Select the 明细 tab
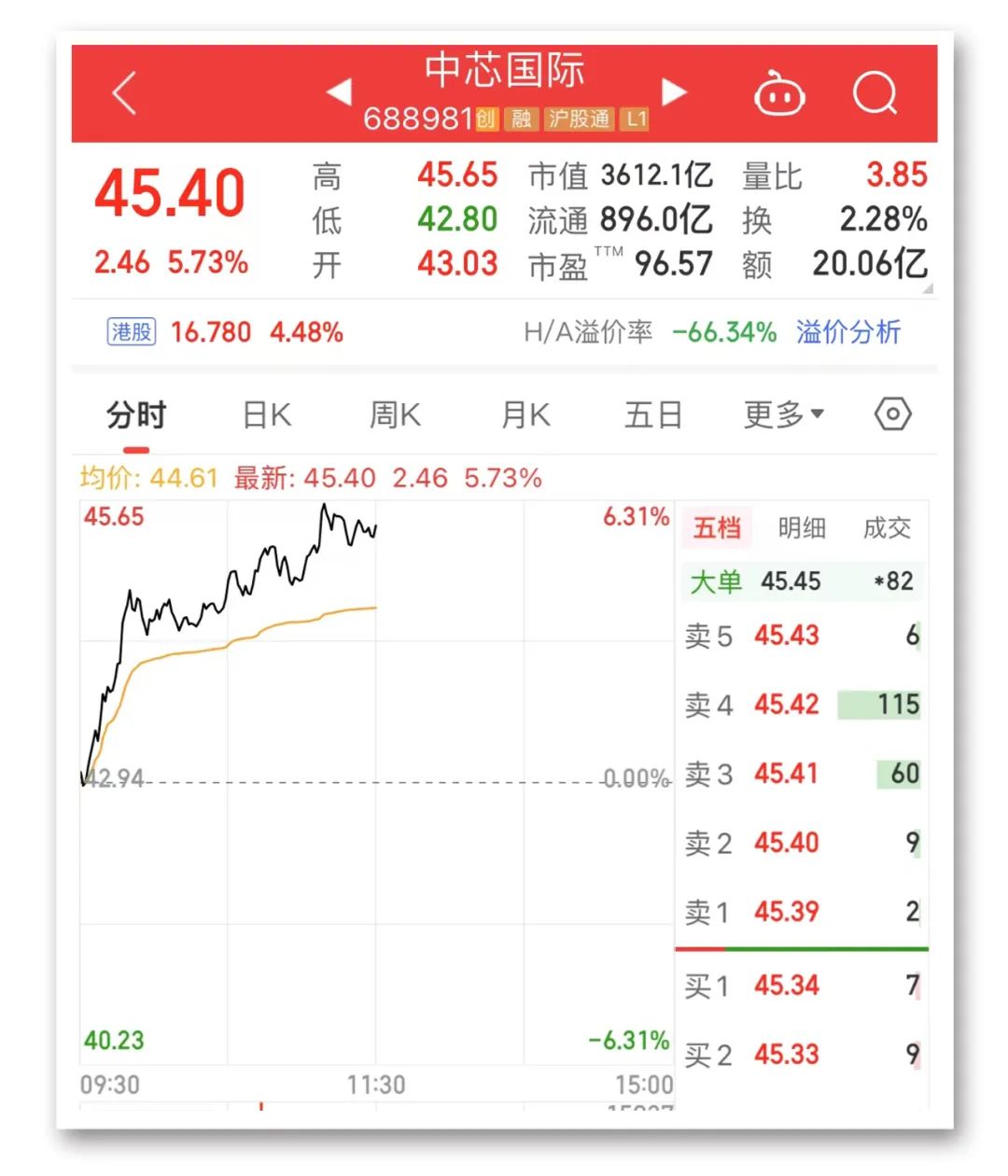The height and width of the screenshot is (1176, 1008). point(802,528)
